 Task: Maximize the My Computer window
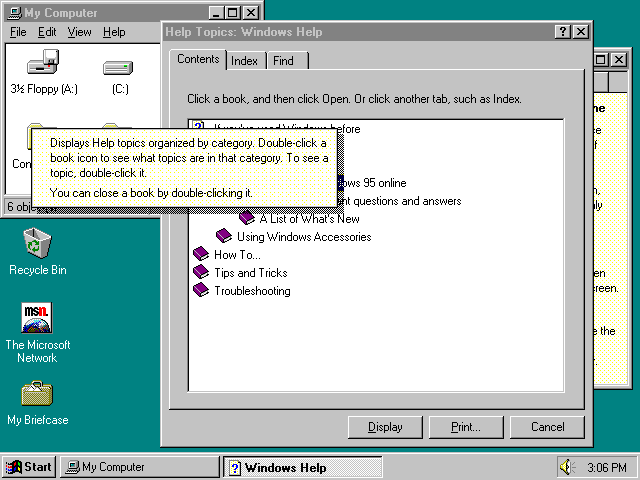coord(233,13)
